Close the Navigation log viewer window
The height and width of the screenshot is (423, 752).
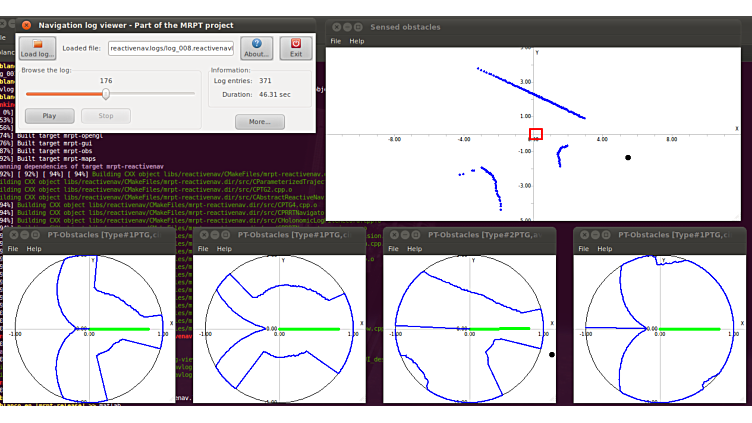[26, 25]
